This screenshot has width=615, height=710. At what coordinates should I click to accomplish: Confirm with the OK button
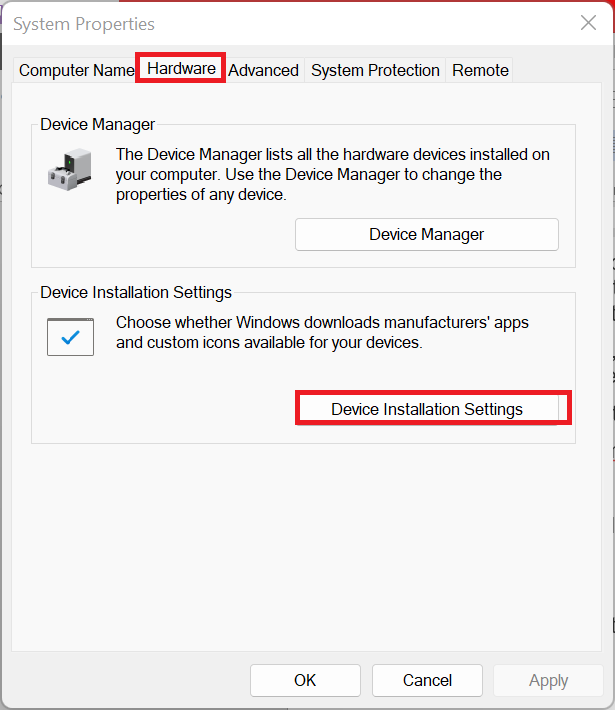305,680
